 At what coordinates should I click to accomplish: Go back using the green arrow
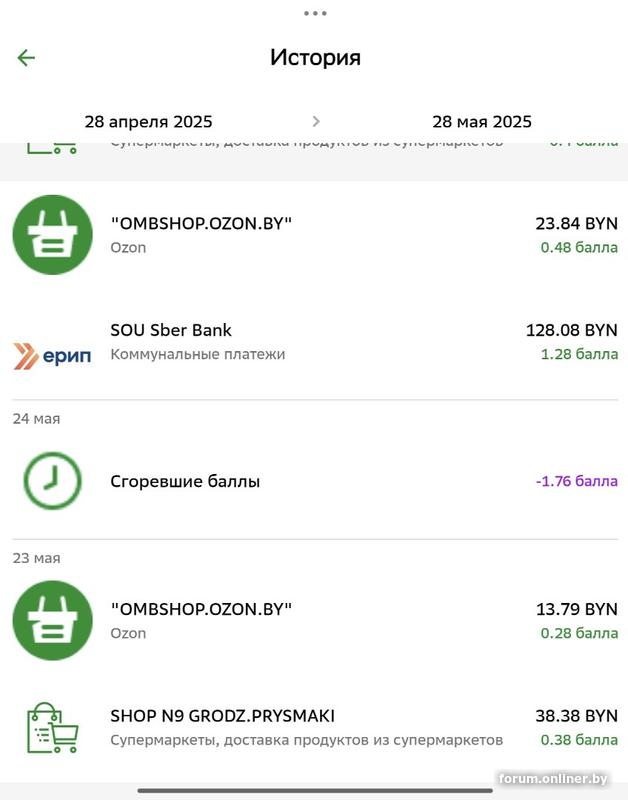click(x=26, y=58)
